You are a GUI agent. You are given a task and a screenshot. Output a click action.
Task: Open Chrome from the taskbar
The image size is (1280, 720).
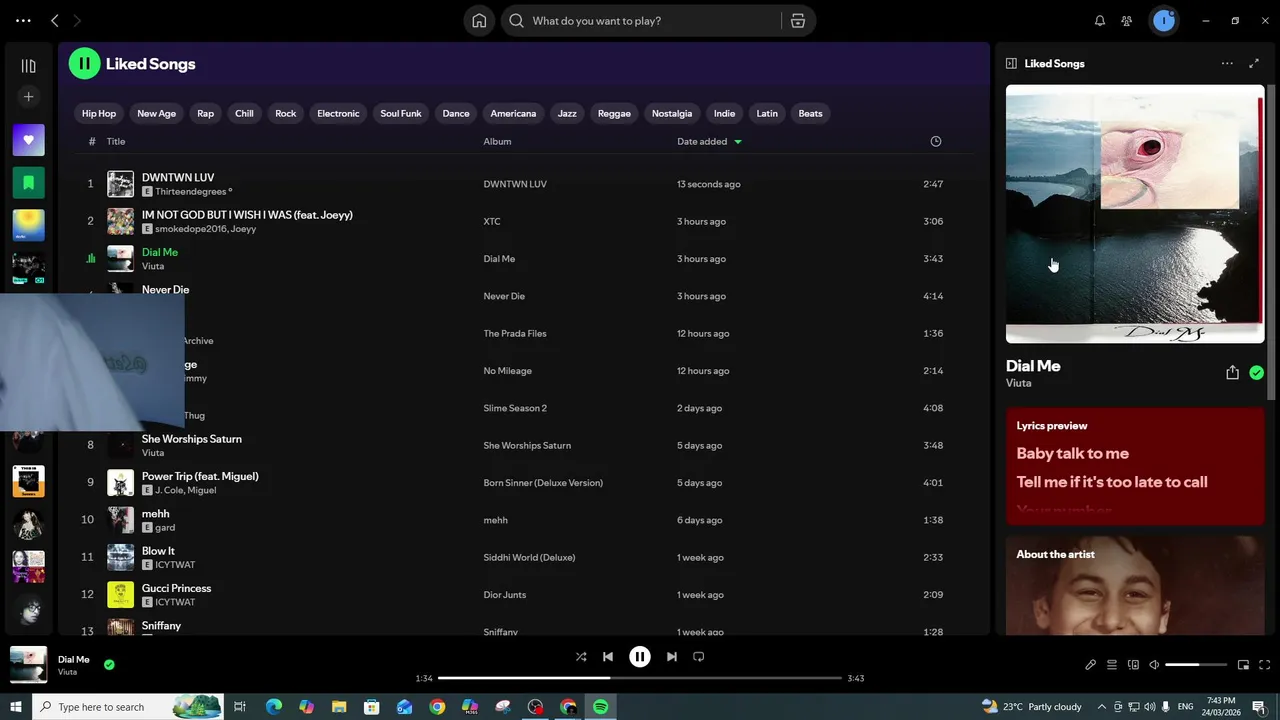click(x=437, y=707)
